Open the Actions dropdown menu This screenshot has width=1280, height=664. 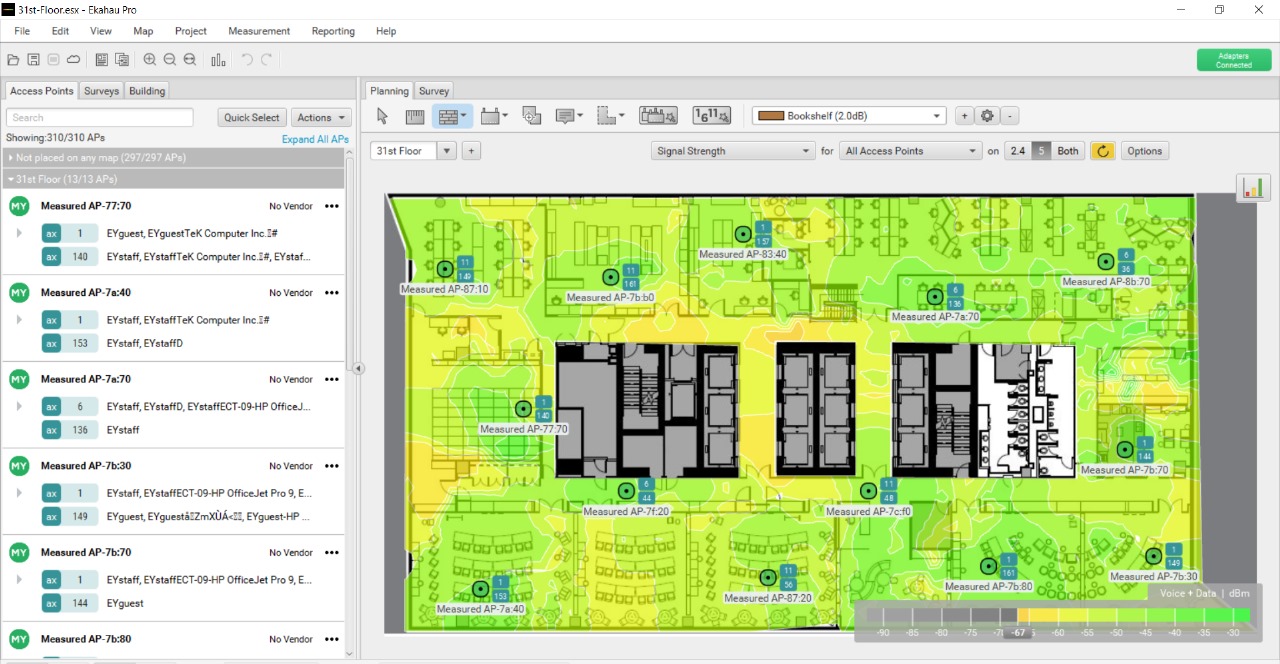(x=321, y=118)
